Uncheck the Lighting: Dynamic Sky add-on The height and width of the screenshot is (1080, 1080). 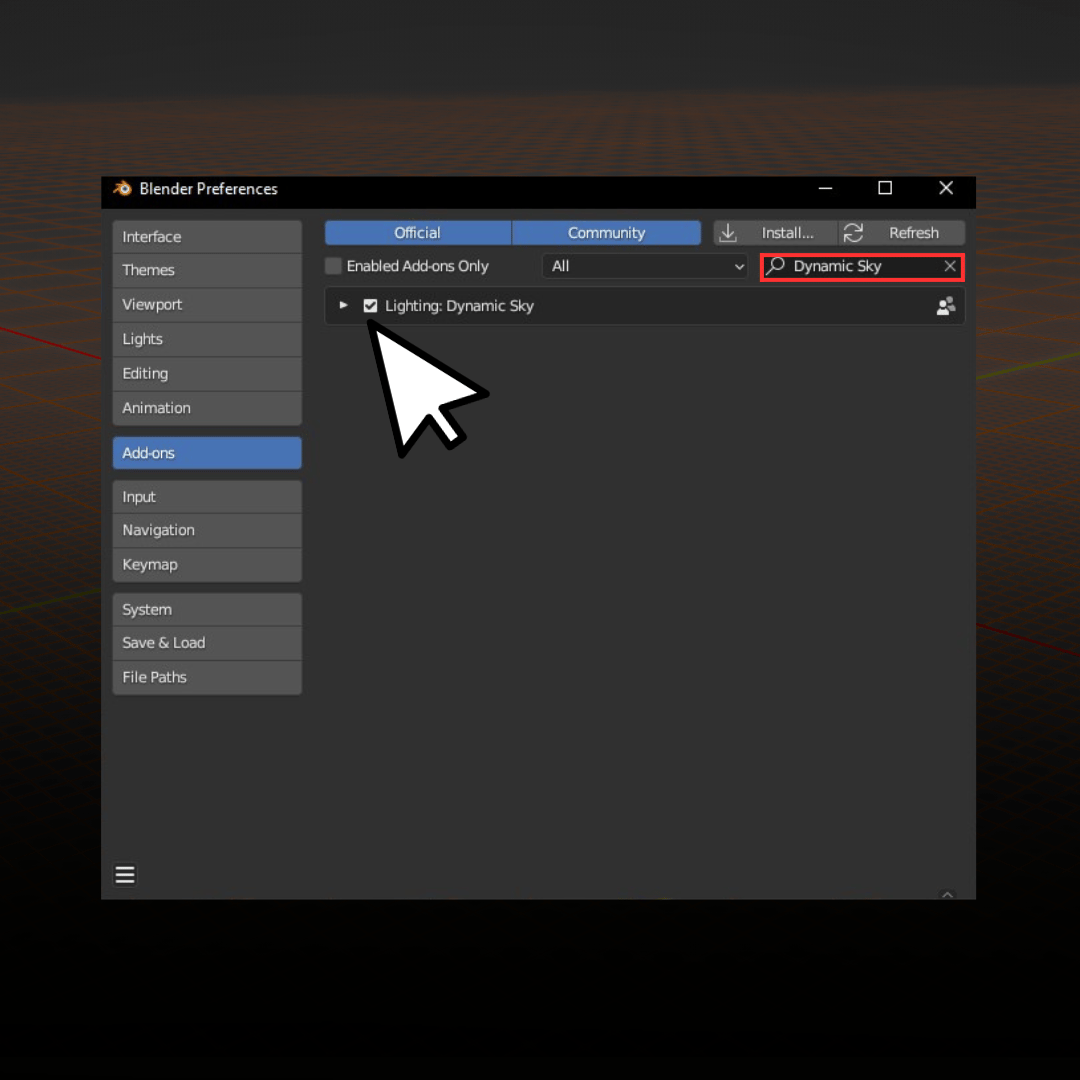tap(371, 306)
